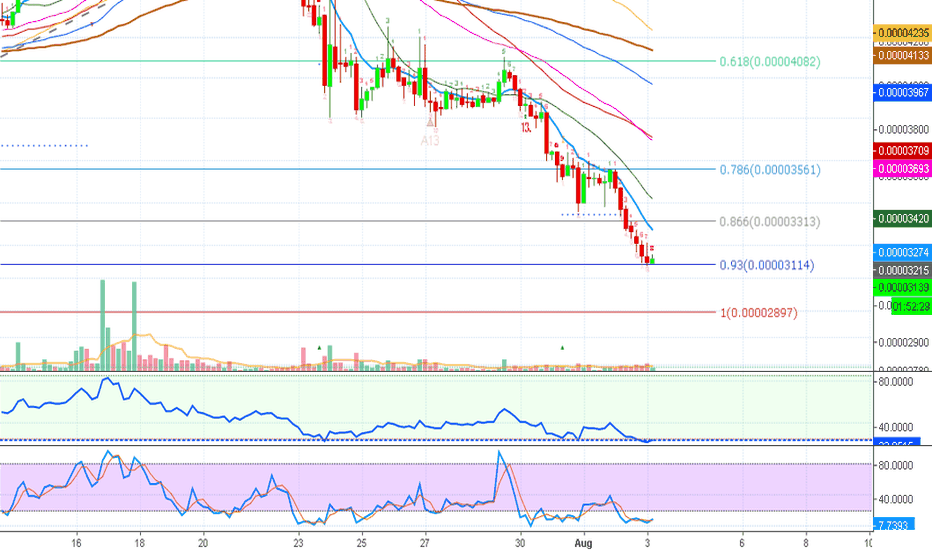Screen dimensions: 932x550
Task: Click the 27 date label on time axis
Action: tap(424, 543)
